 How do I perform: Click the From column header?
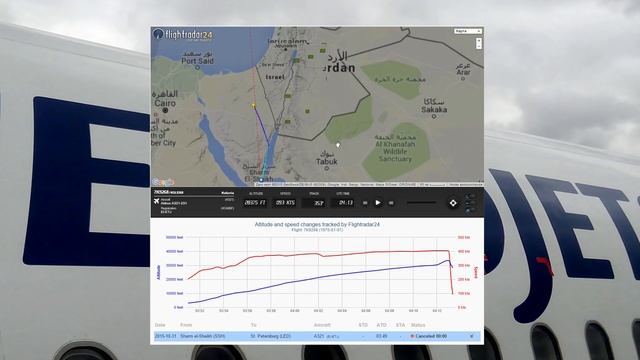[186, 325]
